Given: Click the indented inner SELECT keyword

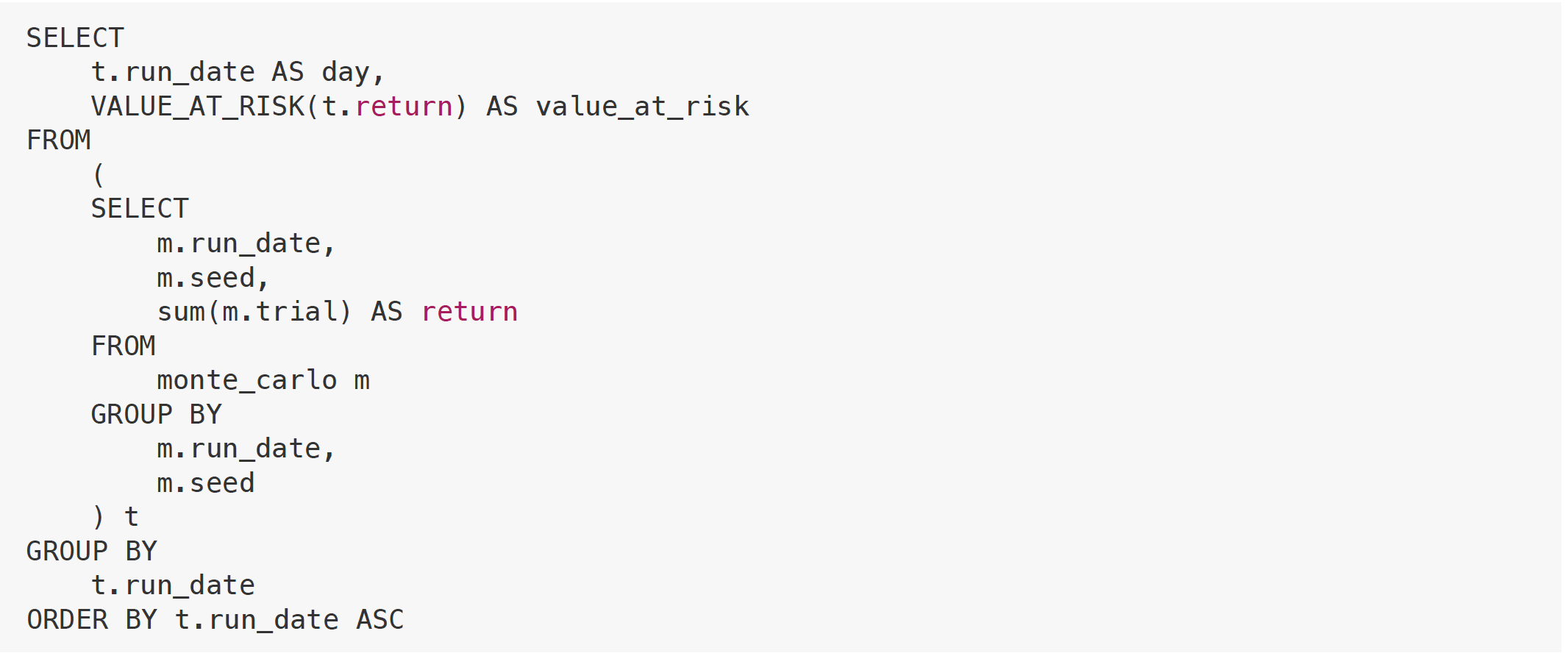Looking at the screenshot, I should [140, 209].
